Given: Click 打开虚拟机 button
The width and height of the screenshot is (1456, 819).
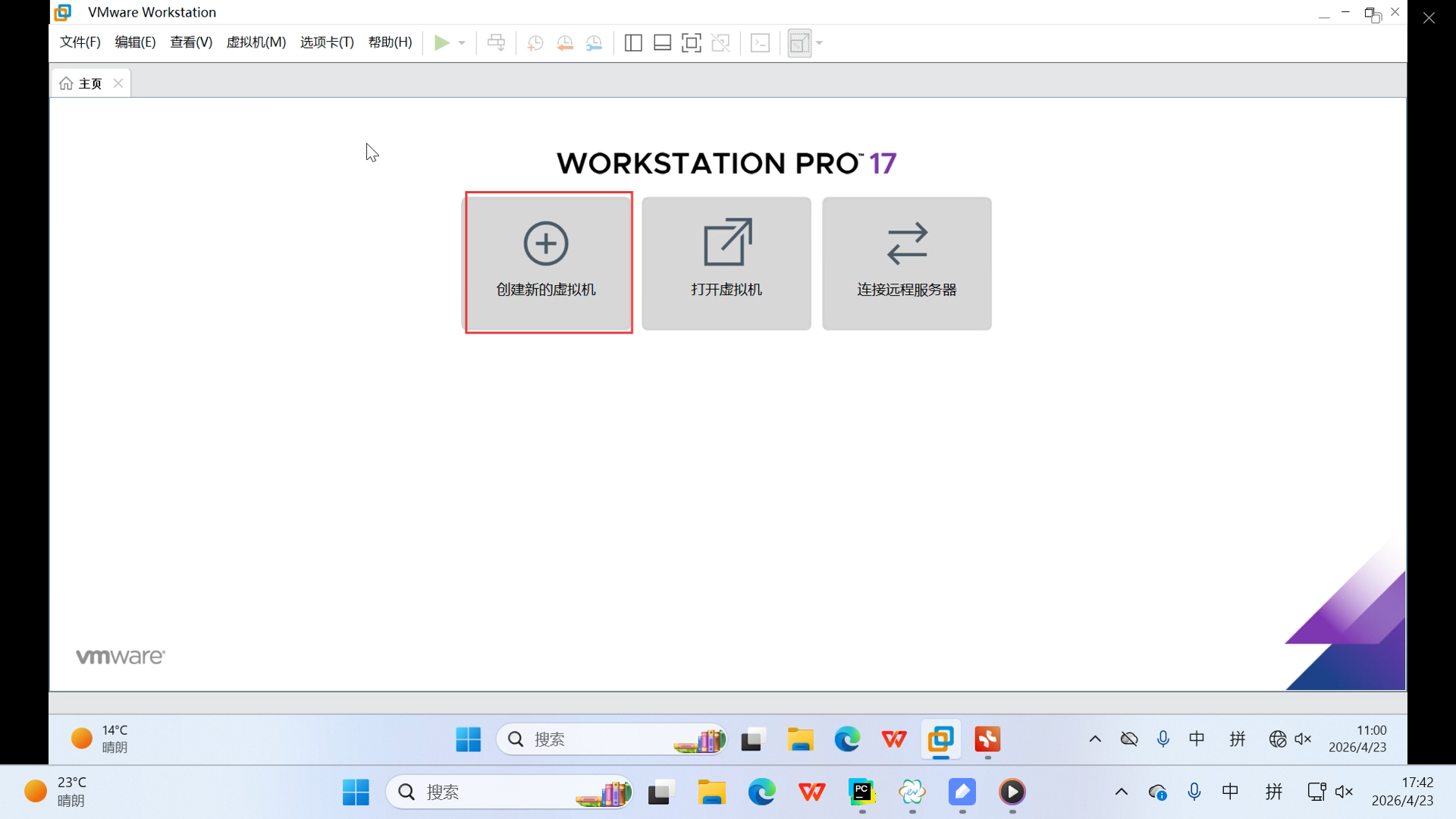Looking at the screenshot, I should coord(726,262).
